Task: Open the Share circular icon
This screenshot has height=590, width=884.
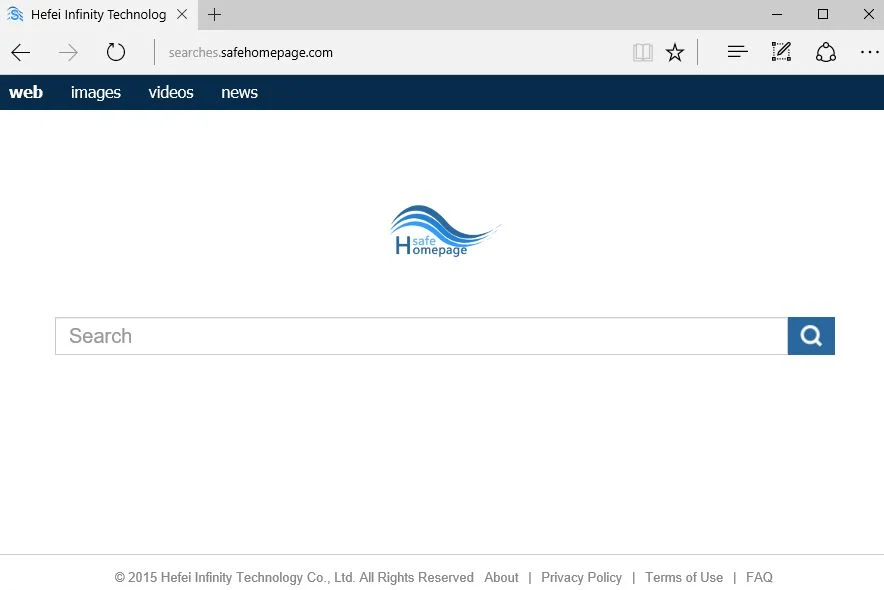Action: click(x=825, y=52)
